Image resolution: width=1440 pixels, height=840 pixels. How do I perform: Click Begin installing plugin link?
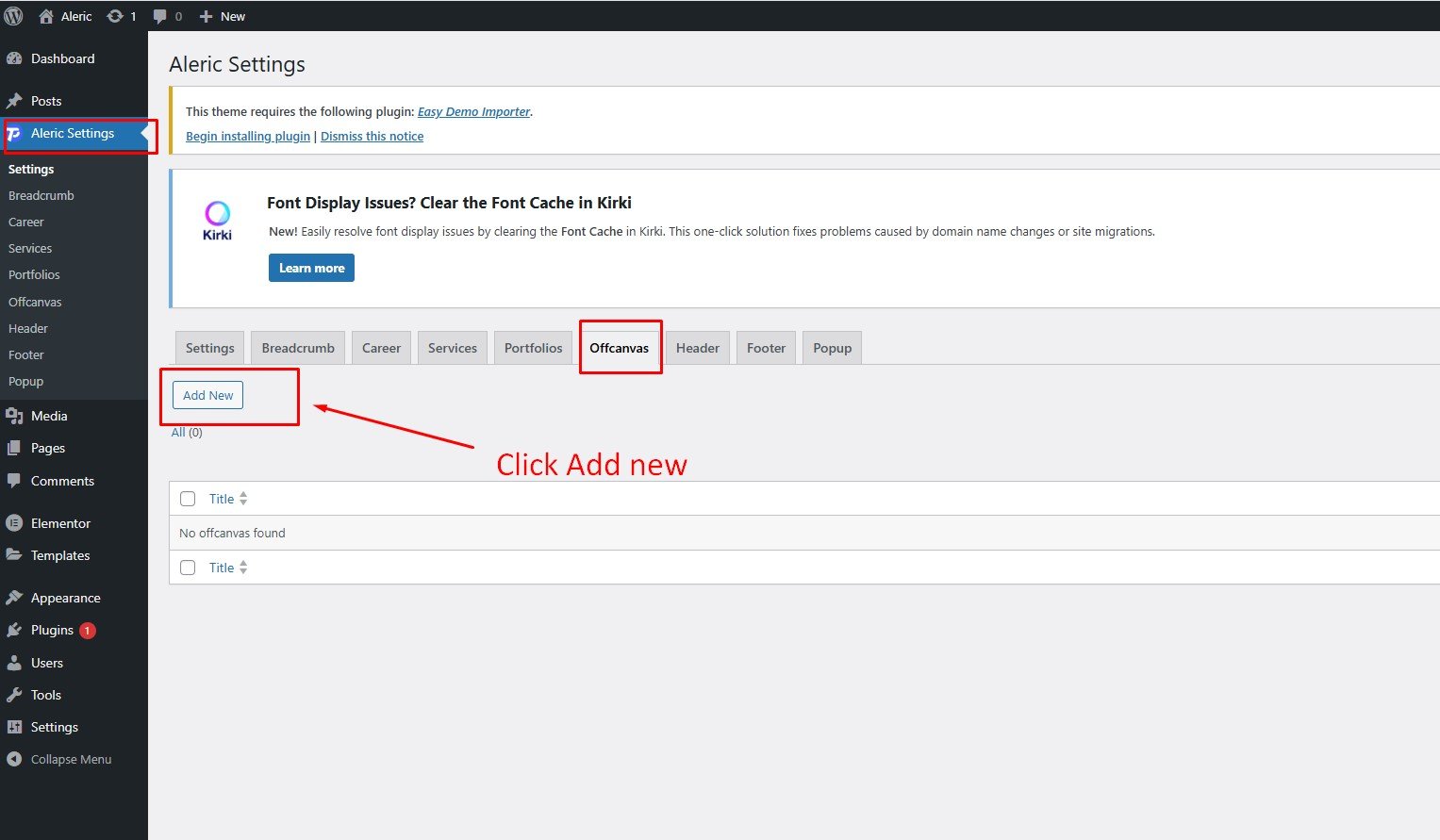pos(247,137)
